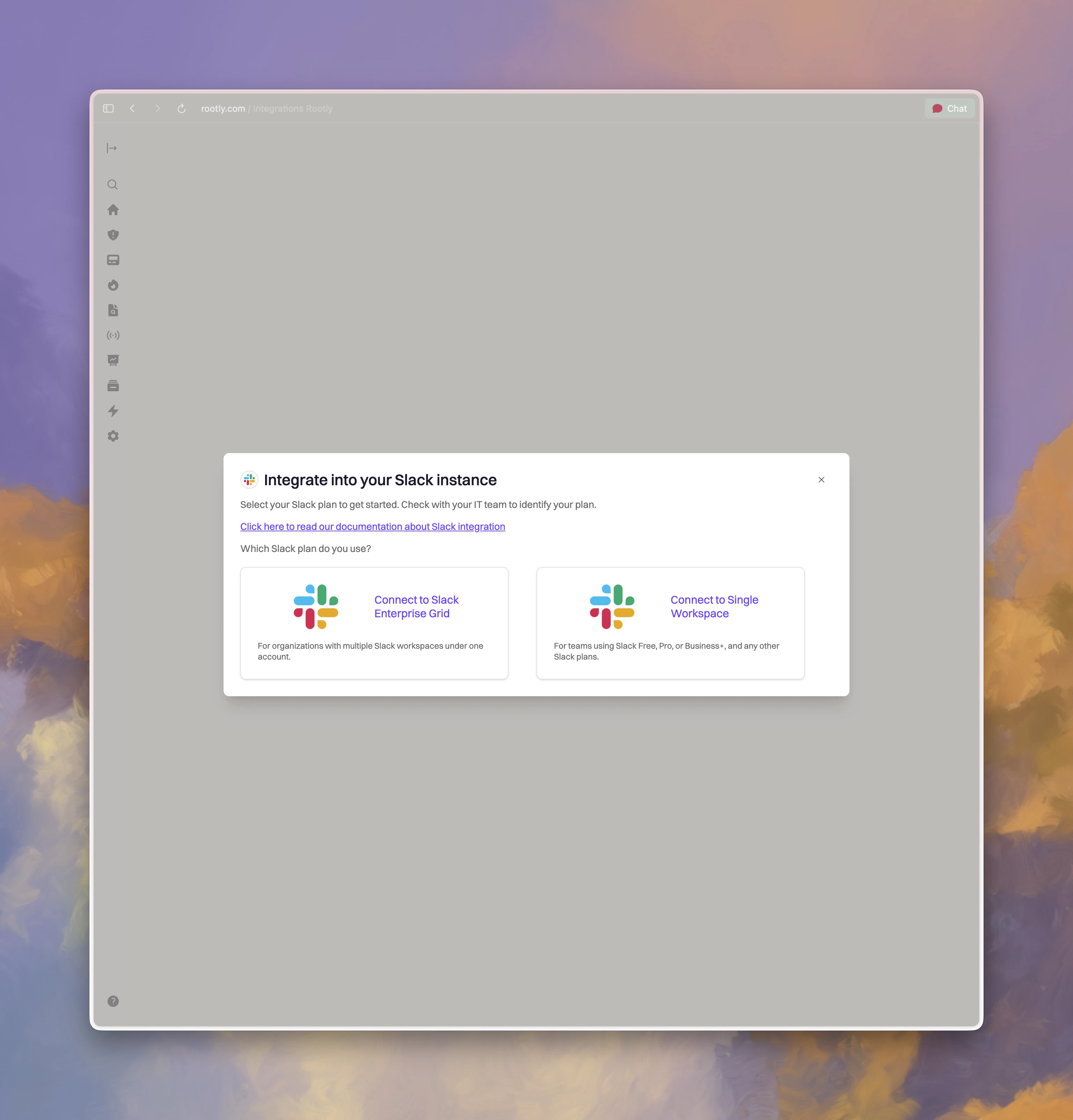
Task: Open the stacked archive icon in sidebar
Action: pos(113,386)
